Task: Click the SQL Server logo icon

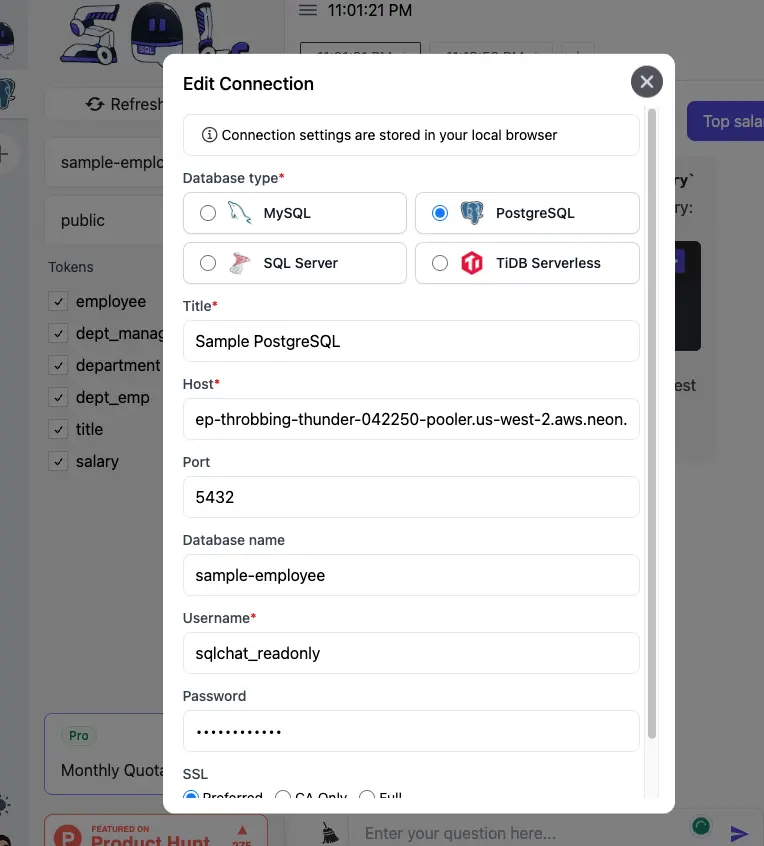Action: pos(240,263)
